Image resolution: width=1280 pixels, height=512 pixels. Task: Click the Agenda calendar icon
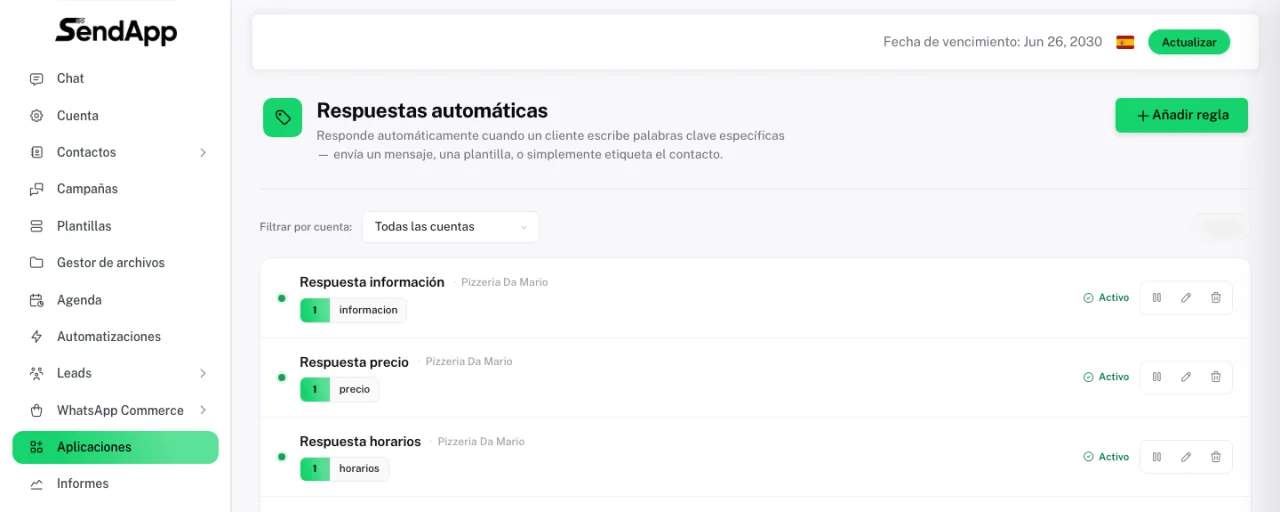click(x=37, y=300)
